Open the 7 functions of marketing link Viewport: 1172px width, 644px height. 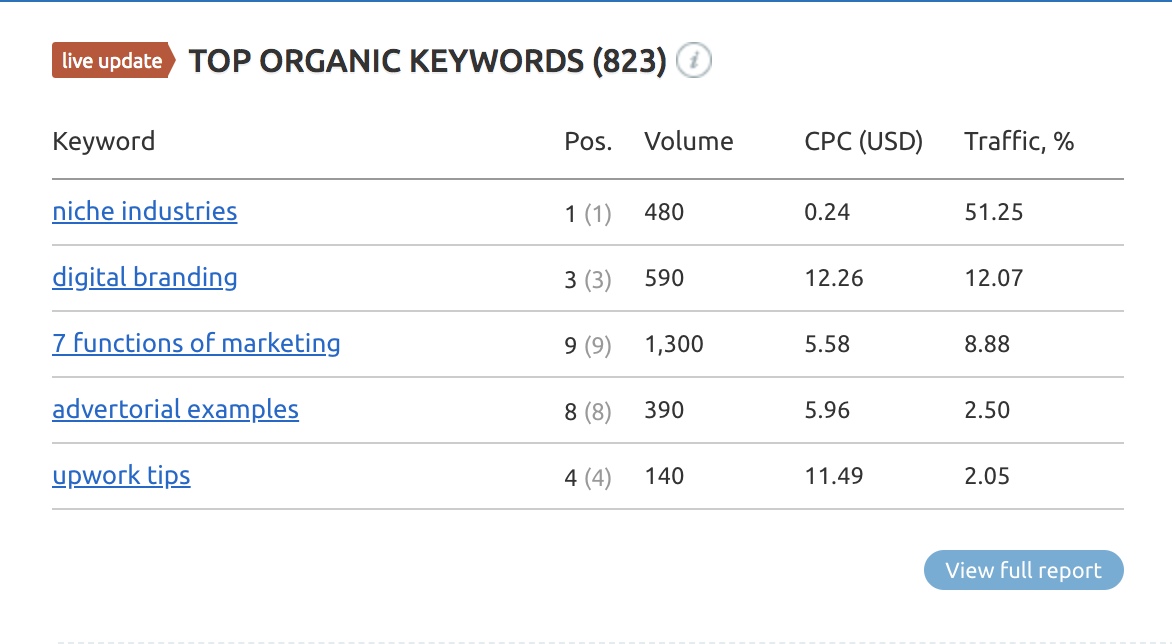(196, 344)
